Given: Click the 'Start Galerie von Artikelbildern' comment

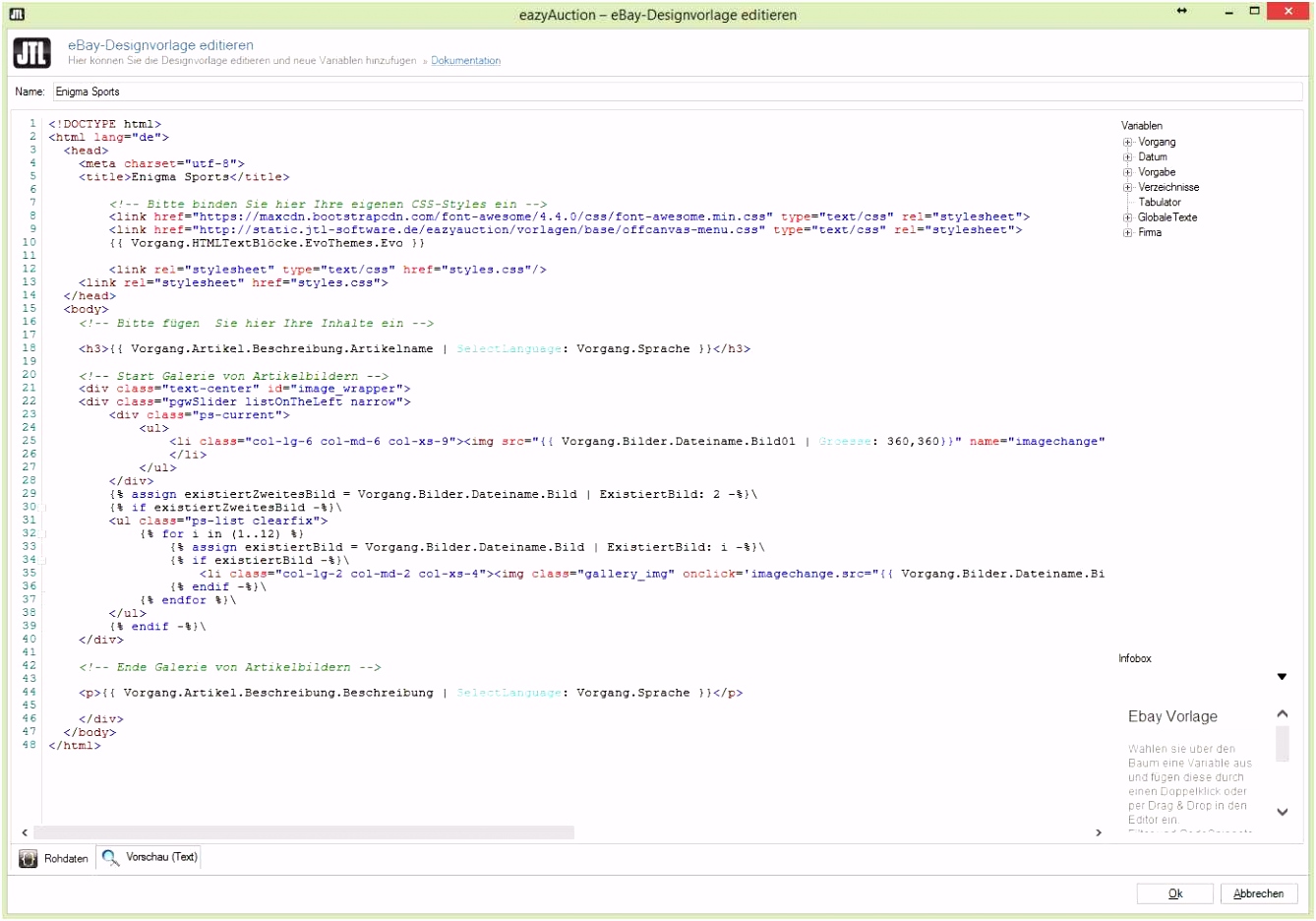Looking at the screenshot, I should tap(233, 376).
